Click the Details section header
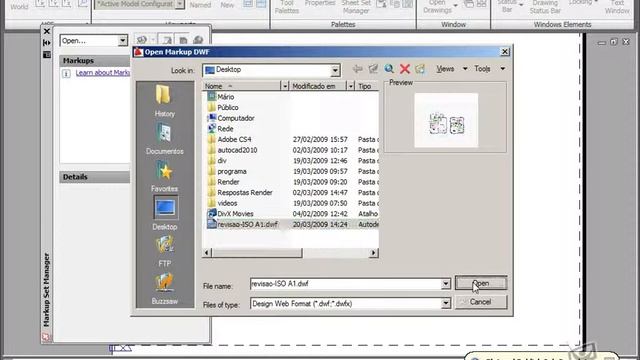The width and height of the screenshot is (640, 360). [x=95, y=177]
